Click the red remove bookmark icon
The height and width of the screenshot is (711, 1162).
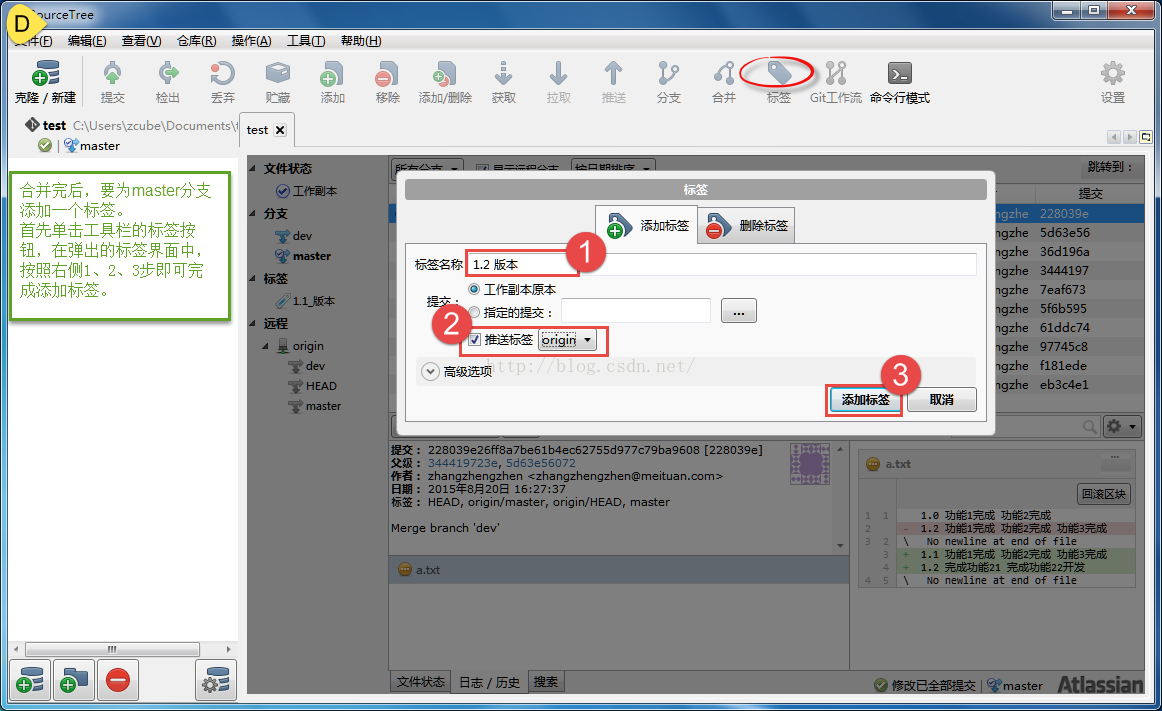click(x=118, y=680)
